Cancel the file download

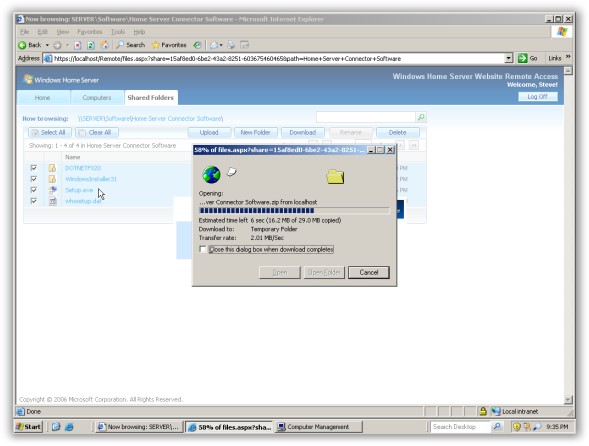(x=369, y=272)
